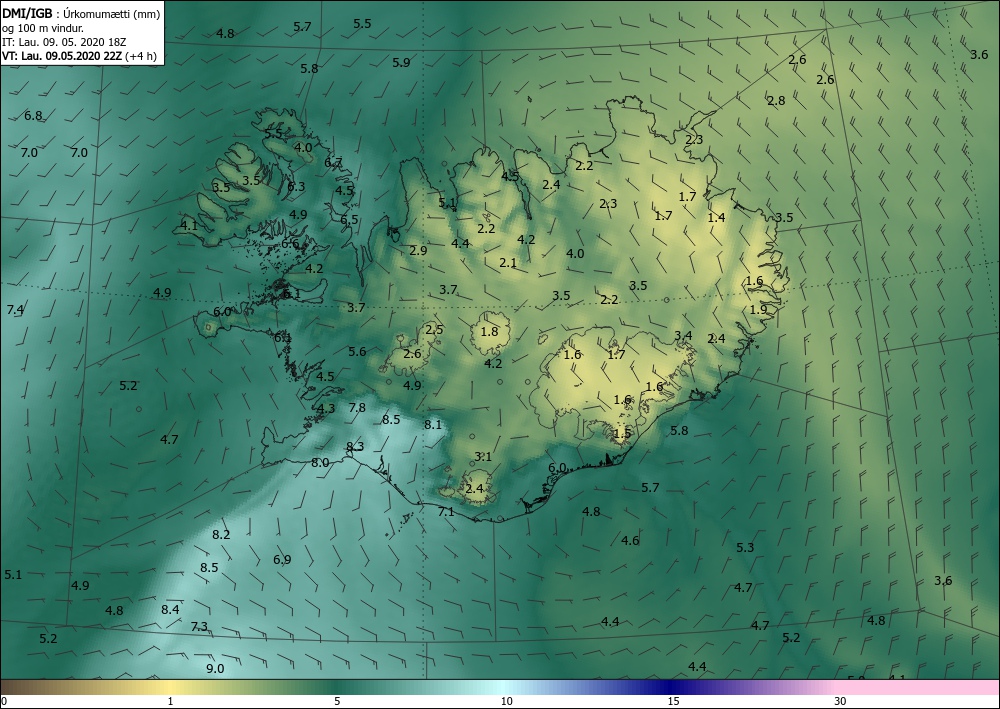Image resolution: width=1000 pixels, height=709 pixels.
Task: Click the 2.5 value beside the glacier outline
Action: 434,330
